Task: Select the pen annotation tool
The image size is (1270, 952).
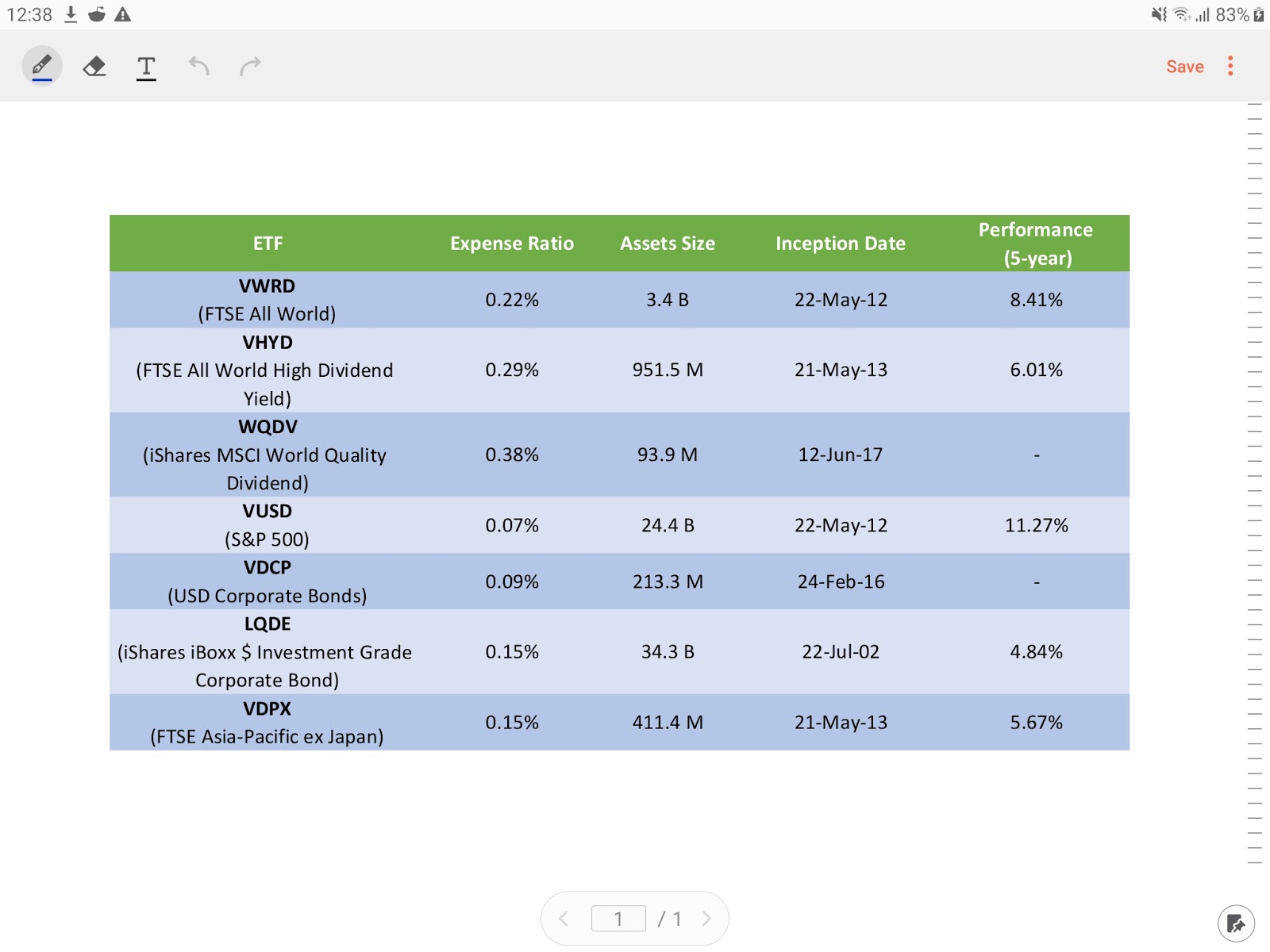Action: pos(41,66)
